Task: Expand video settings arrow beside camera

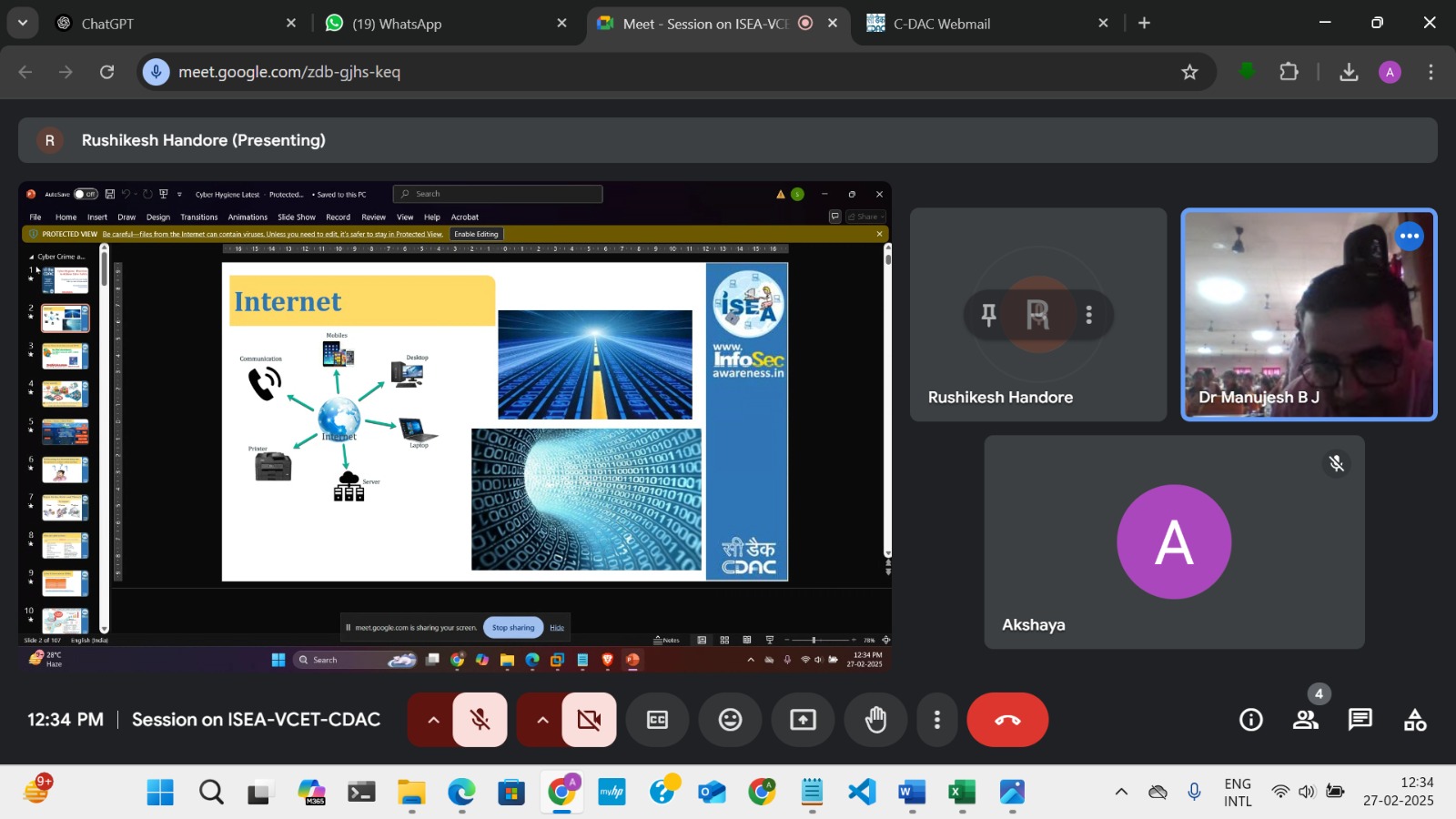Action: coord(542,720)
